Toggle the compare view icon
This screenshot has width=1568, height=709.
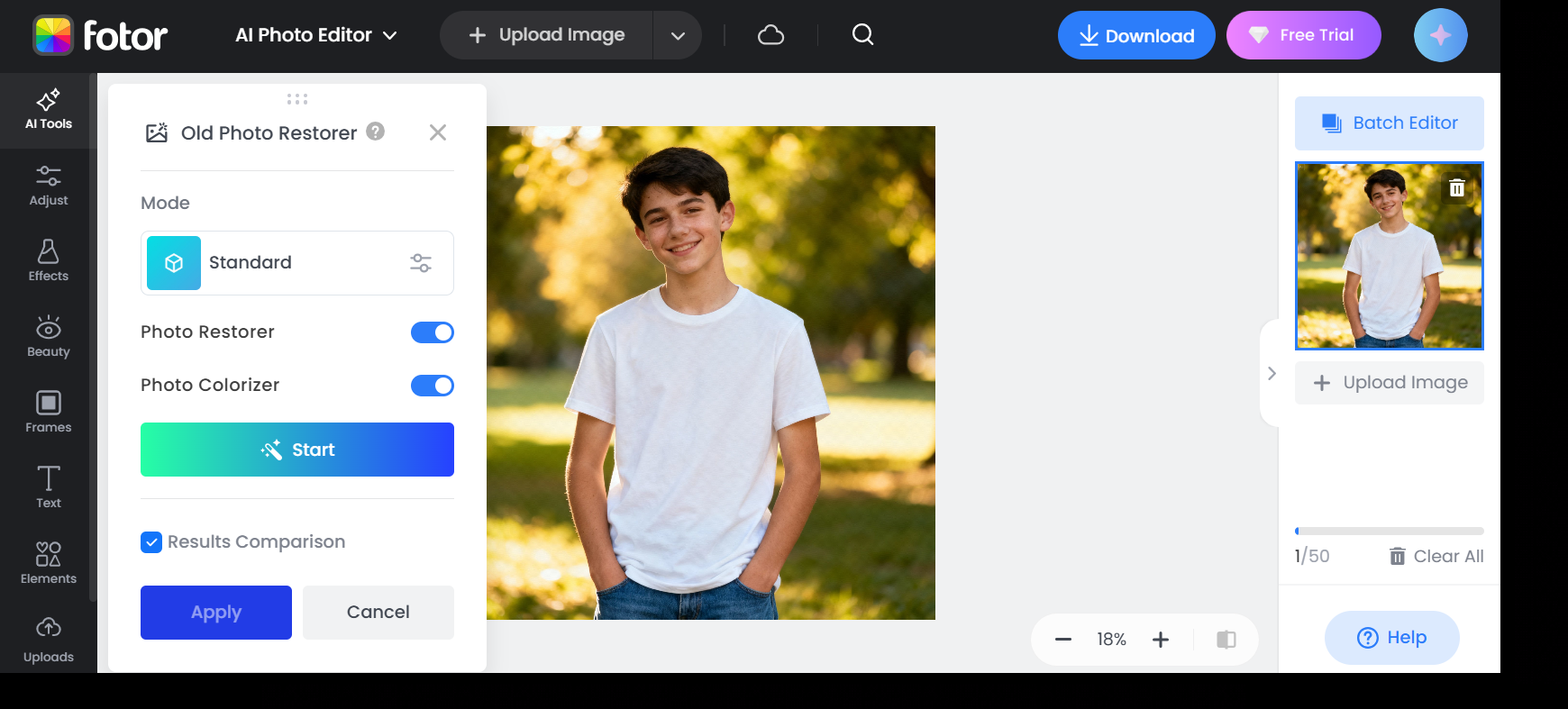[x=1226, y=640]
